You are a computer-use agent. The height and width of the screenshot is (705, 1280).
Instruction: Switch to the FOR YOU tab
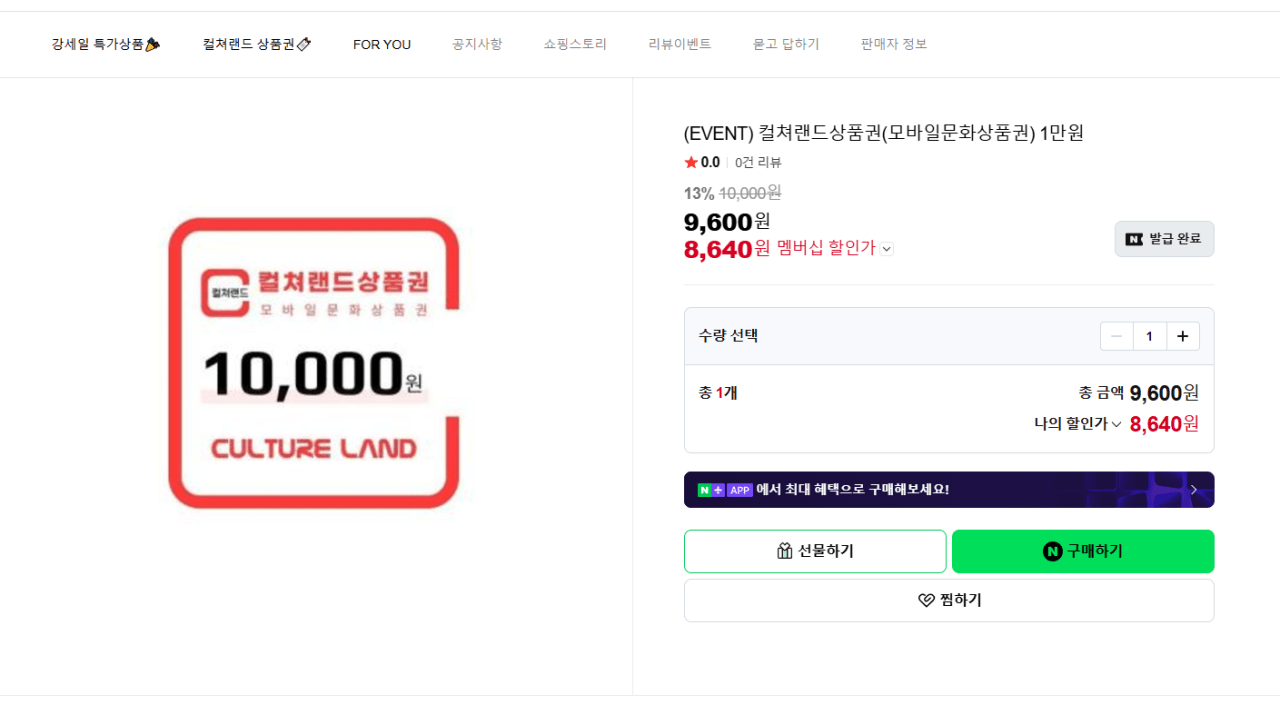[382, 44]
